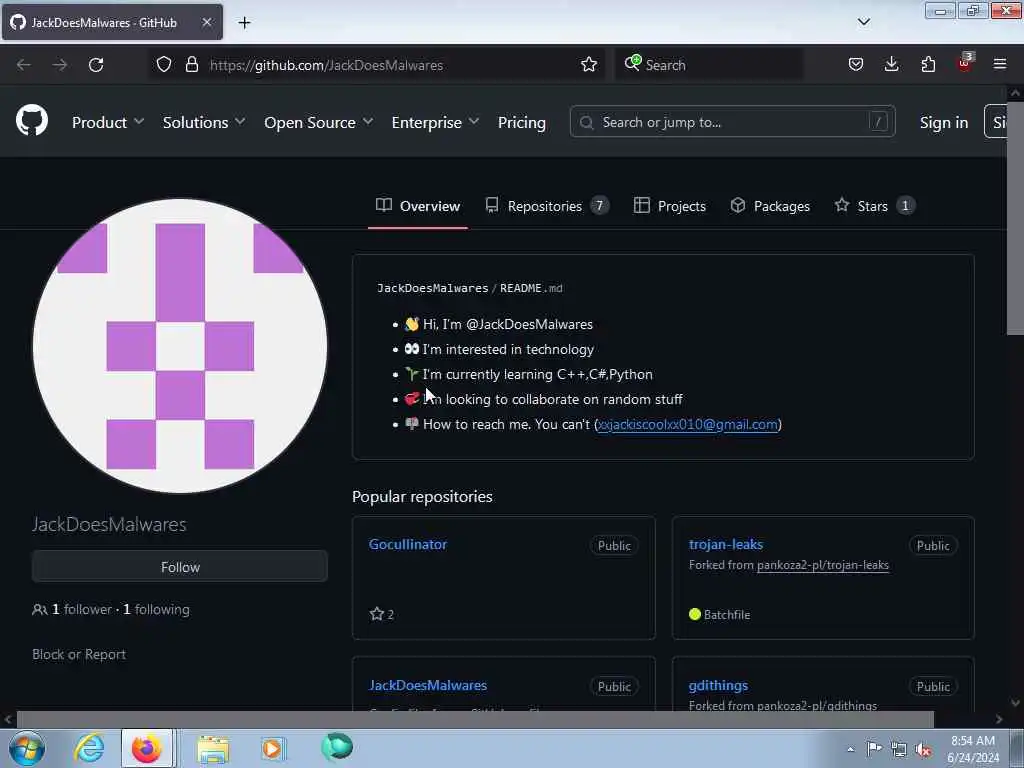Click the green round taskbar app icon
This screenshot has height=768, width=1024.
pyautogui.click(x=337, y=747)
